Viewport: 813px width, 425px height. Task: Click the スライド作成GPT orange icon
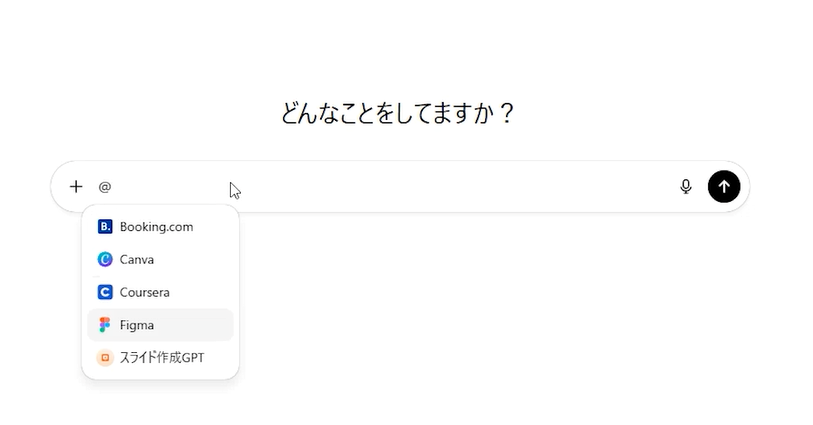pyautogui.click(x=105, y=358)
